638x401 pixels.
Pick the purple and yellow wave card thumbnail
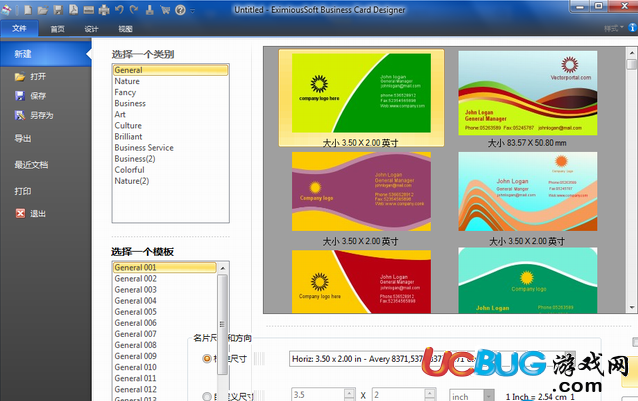coord(361,192)
